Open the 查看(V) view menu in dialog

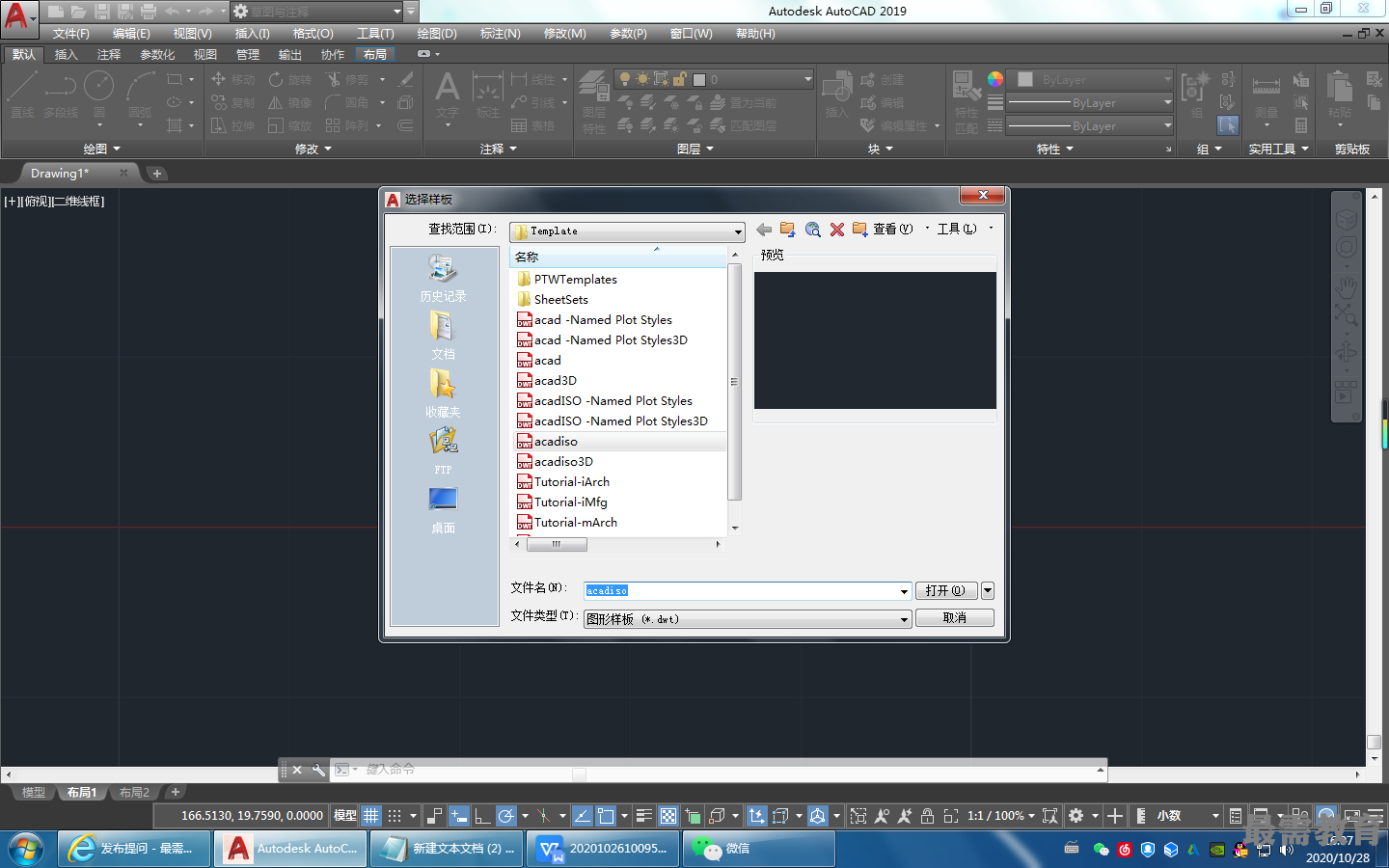coord(892,230)
